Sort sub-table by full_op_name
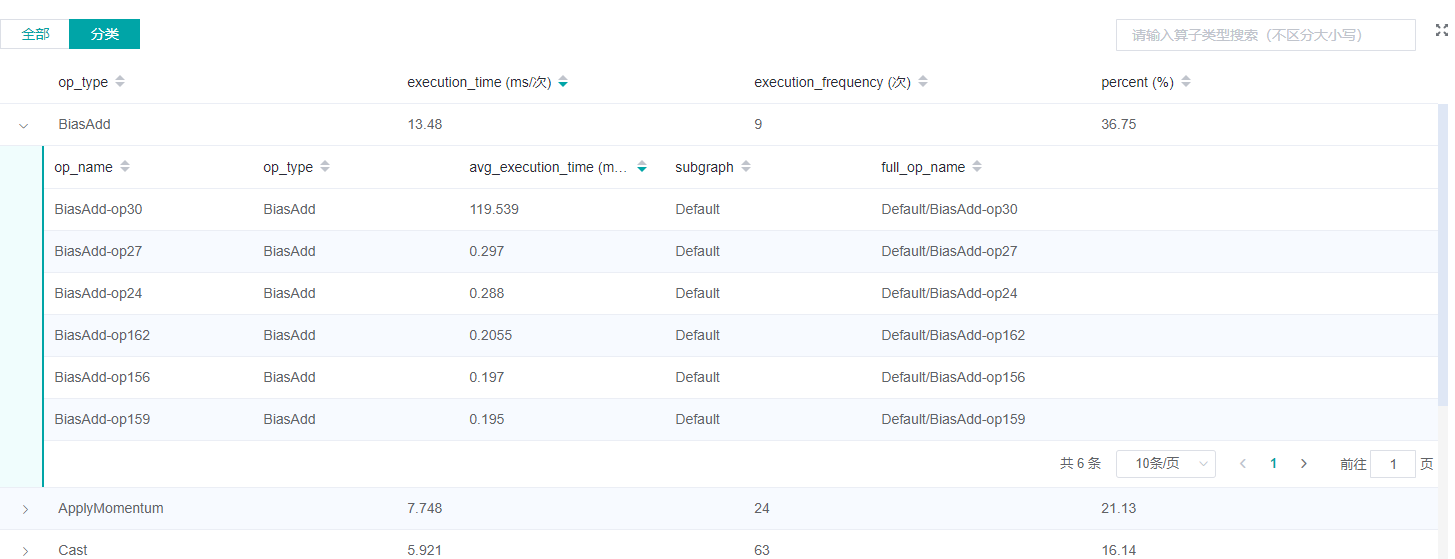Viewport: 1455px width, 559px height. [977, 167]
